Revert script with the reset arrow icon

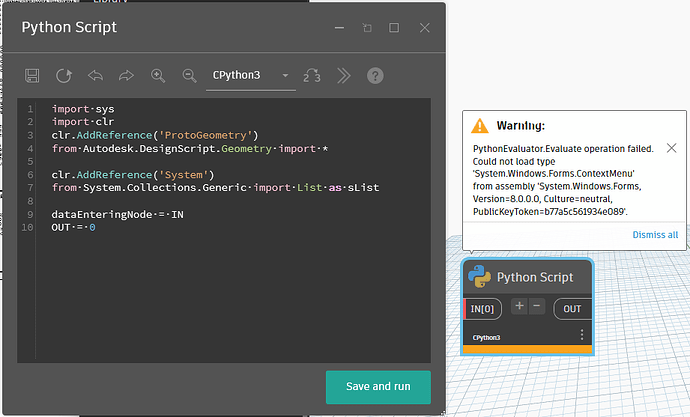tap(64, 76)
